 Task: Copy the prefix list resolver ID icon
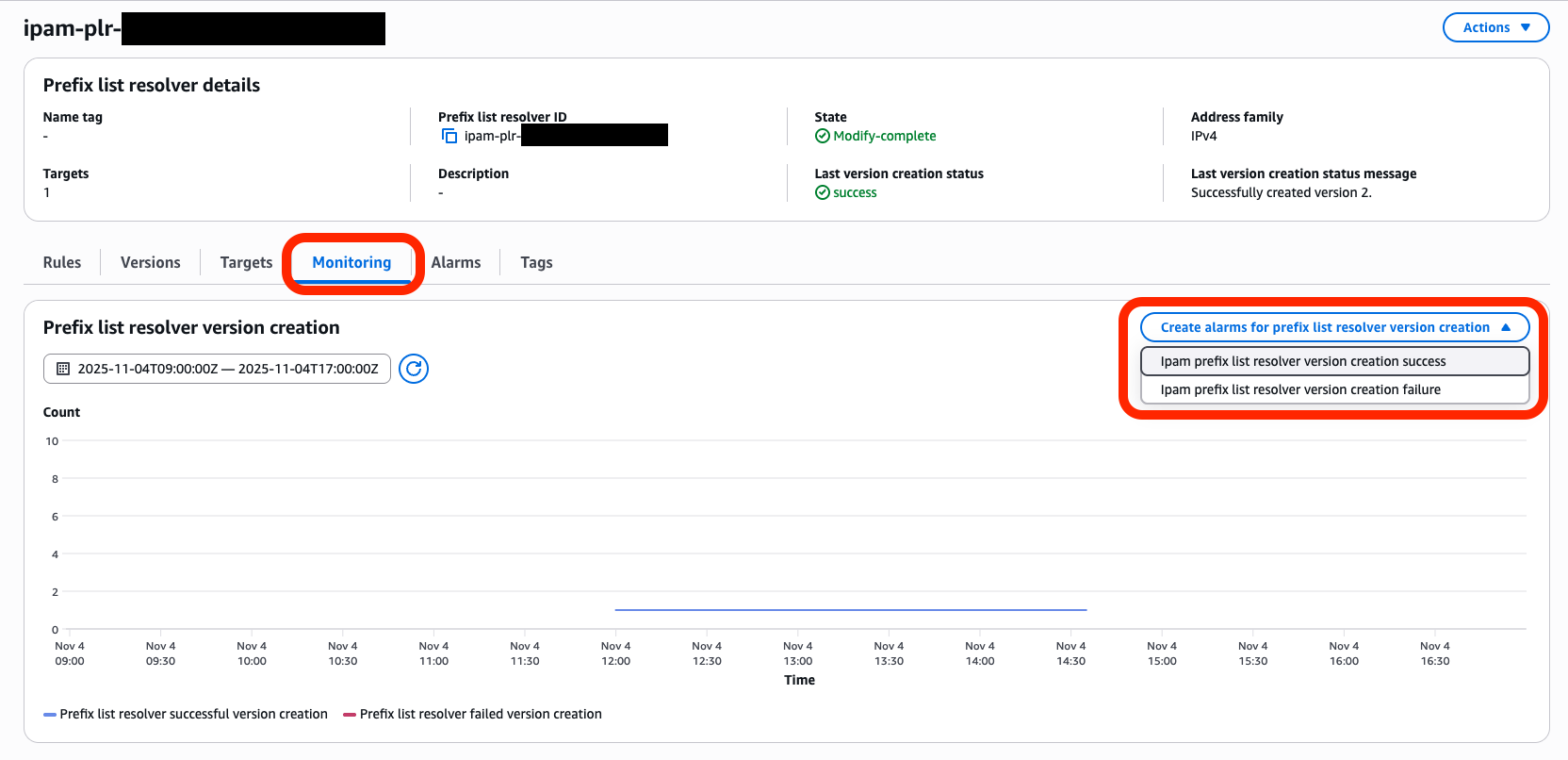click(x=449, y=137)
